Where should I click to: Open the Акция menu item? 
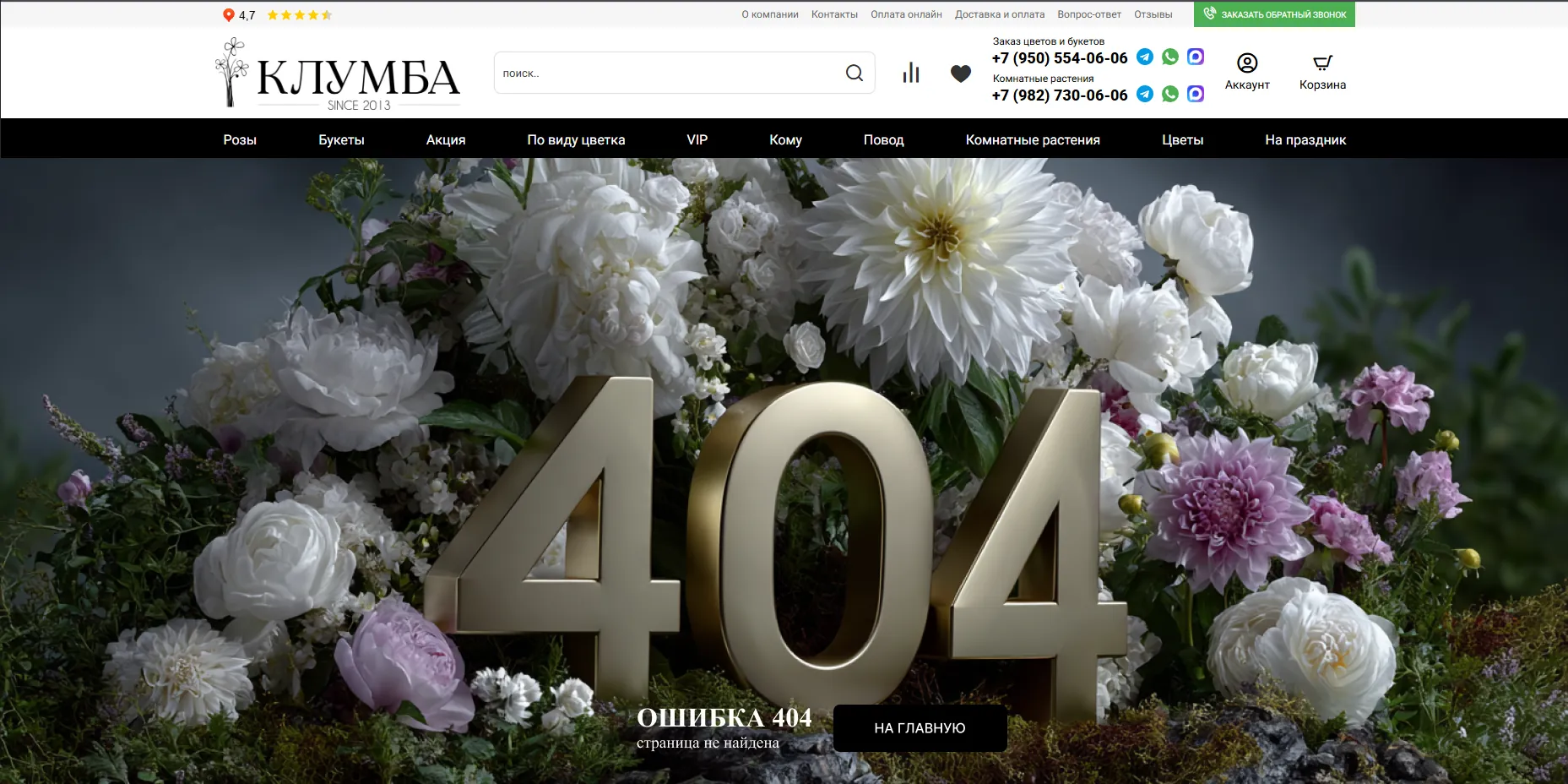[x=446, y=140]
